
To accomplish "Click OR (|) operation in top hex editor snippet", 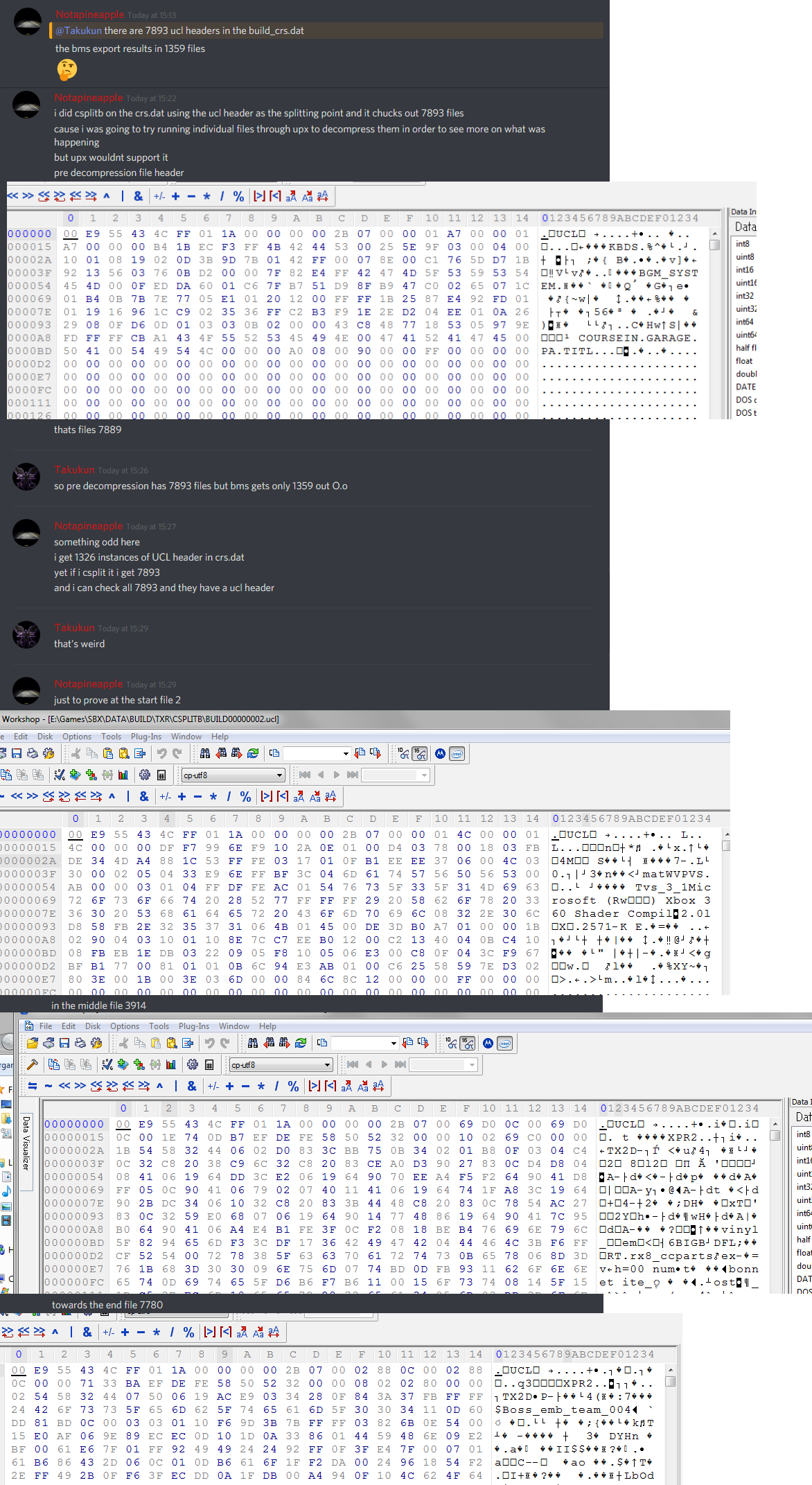I will 123,196.
